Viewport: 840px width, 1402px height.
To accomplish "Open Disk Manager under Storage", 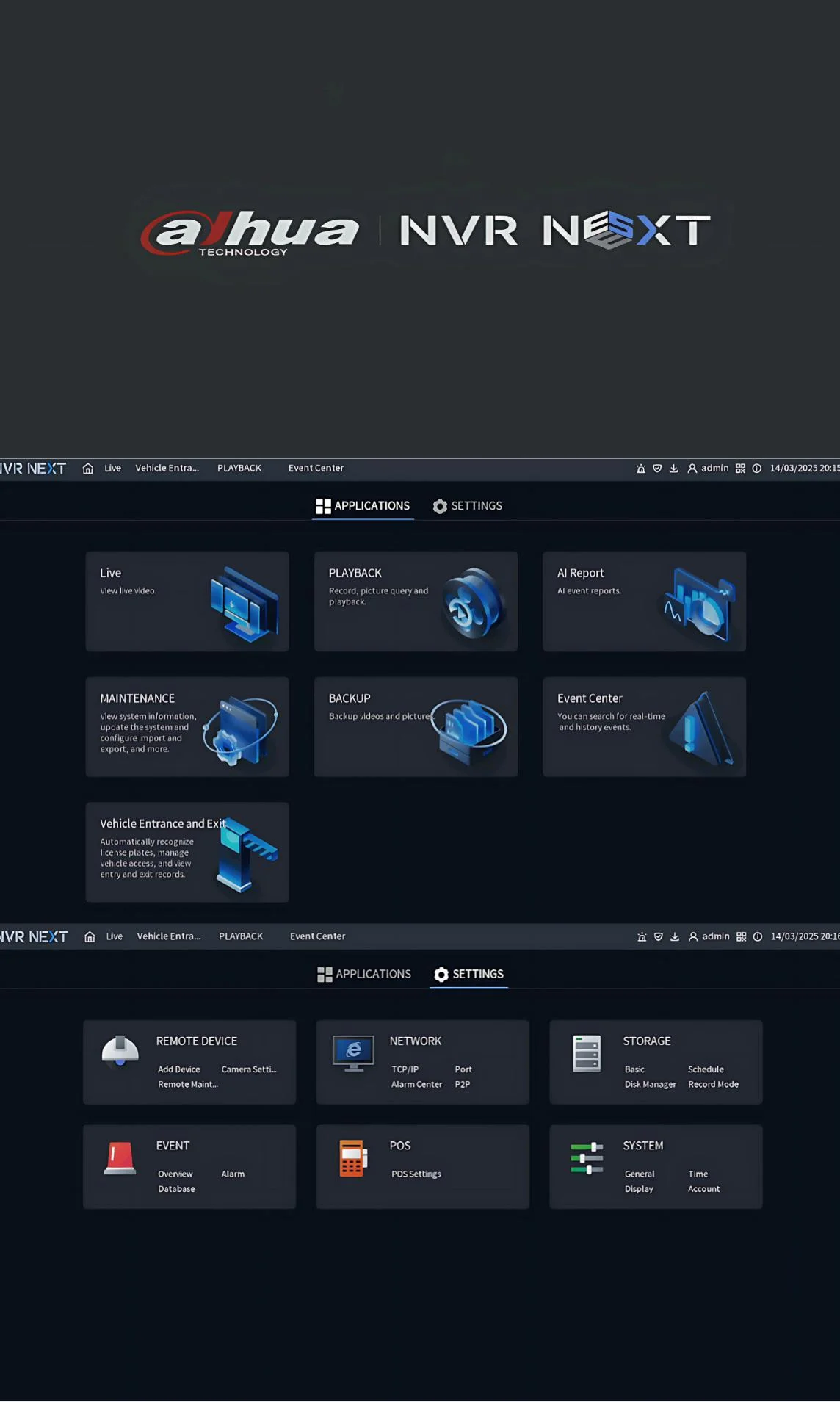I will (650, 1084).
